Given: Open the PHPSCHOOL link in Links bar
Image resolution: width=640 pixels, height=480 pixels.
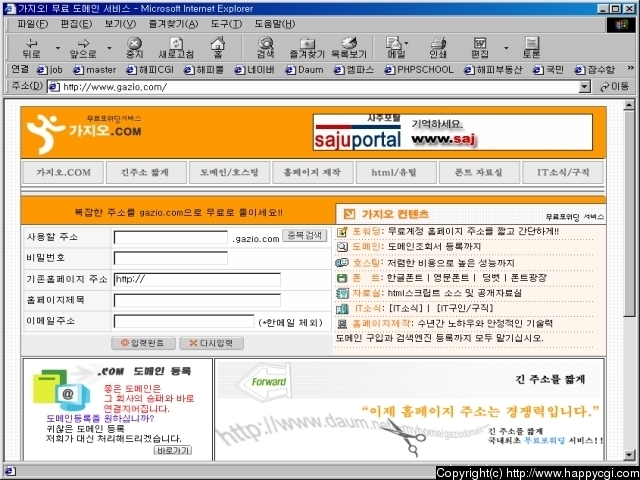Looking at the screenshot, I should pyautogui.click(x=419, y=70).
